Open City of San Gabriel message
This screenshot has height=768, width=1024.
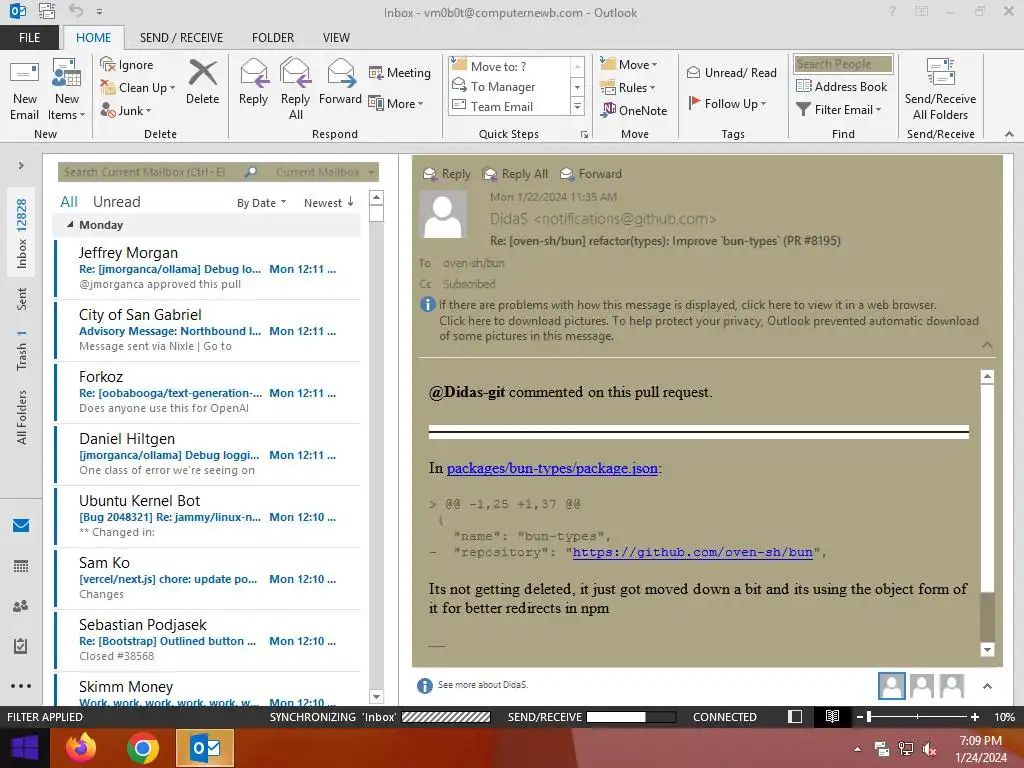[208, 330]
